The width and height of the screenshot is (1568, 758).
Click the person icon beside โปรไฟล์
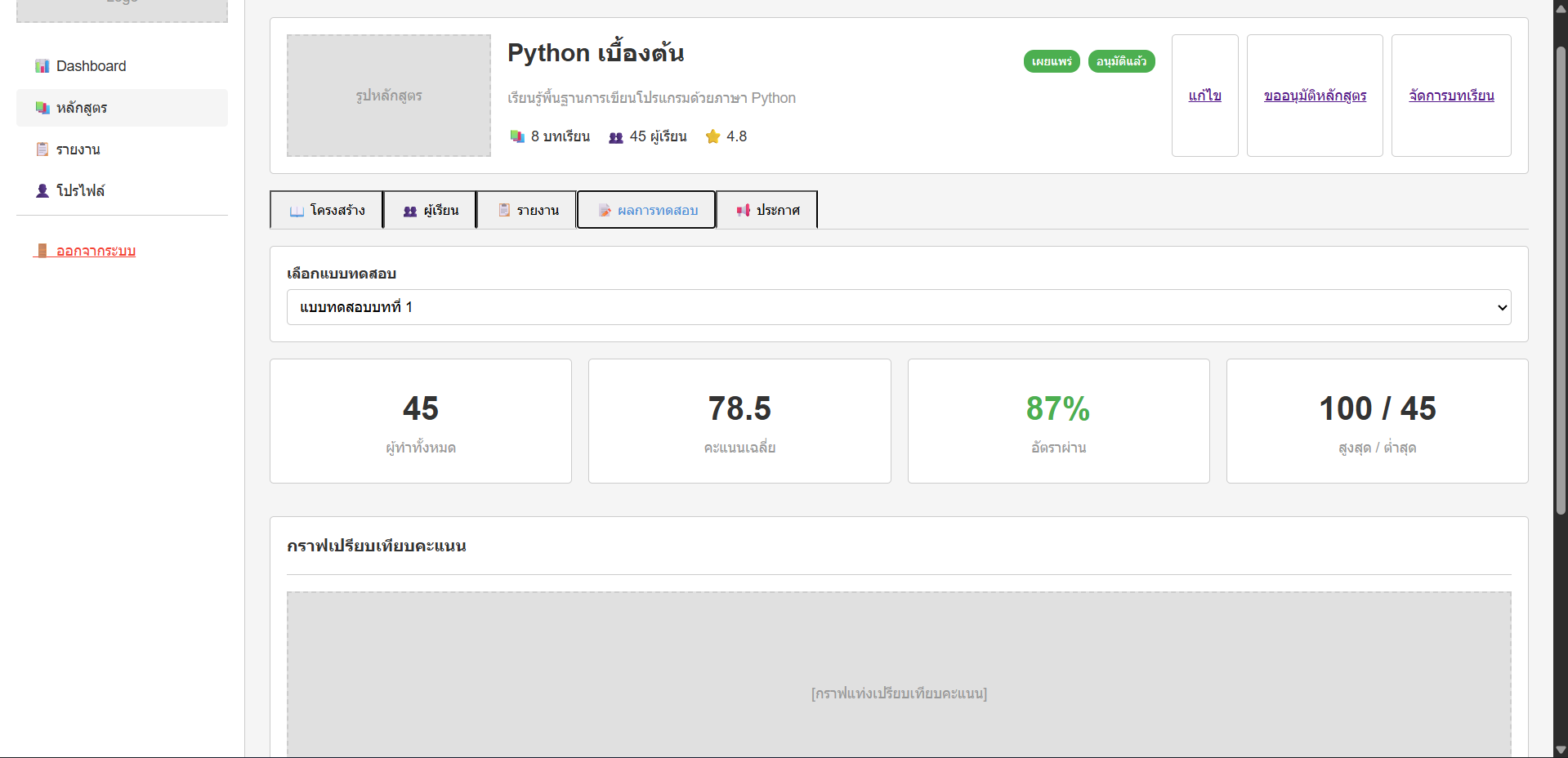pos(42,190)
